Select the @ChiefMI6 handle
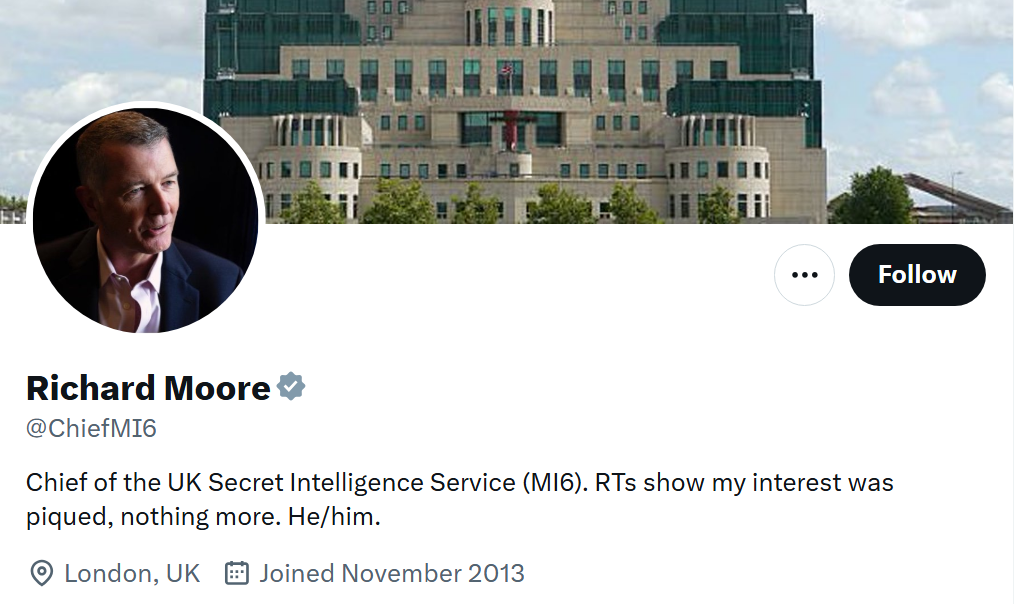This screenshot has width=1034, height=604. 91,429
